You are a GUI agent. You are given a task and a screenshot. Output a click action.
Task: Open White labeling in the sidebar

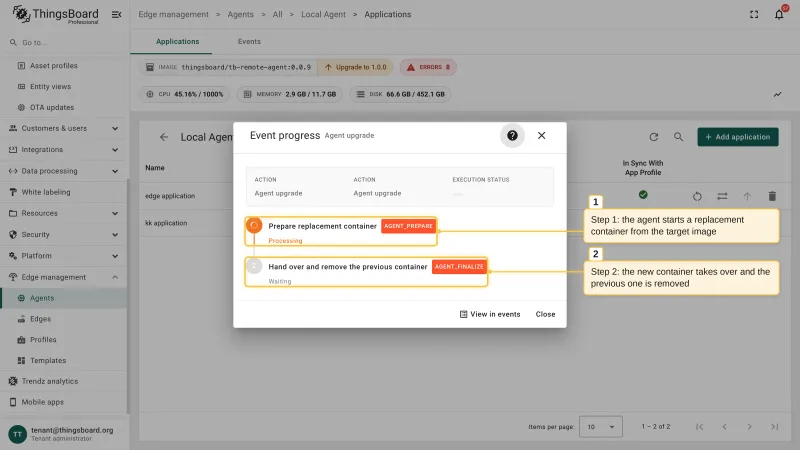tap(64, 192)
